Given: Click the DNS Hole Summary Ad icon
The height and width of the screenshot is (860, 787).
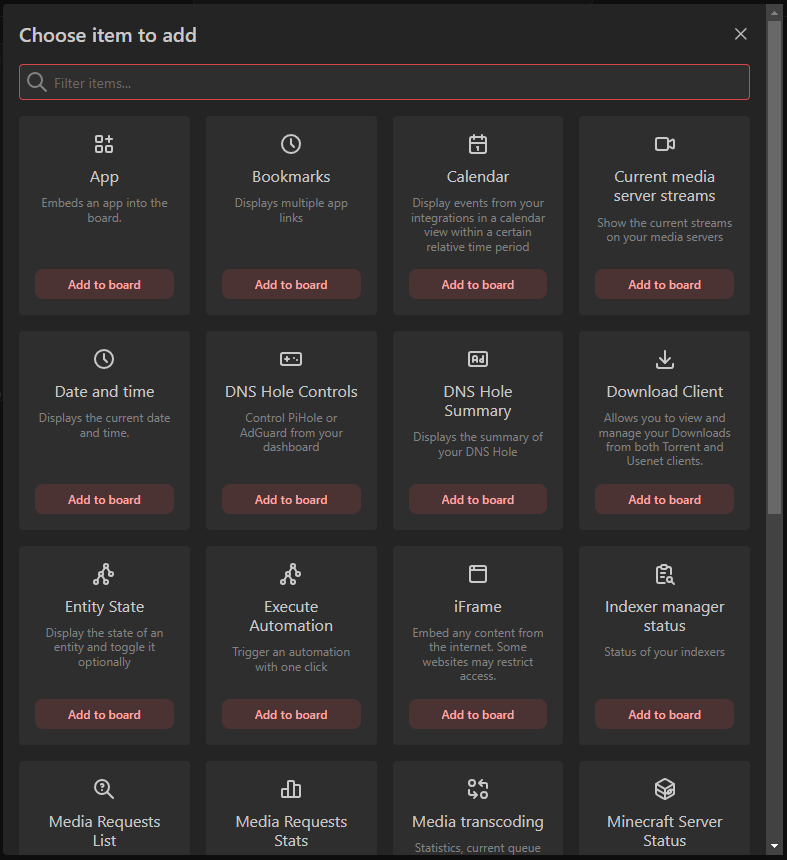Looking at the screenshot, I should (x=477, y=359).
